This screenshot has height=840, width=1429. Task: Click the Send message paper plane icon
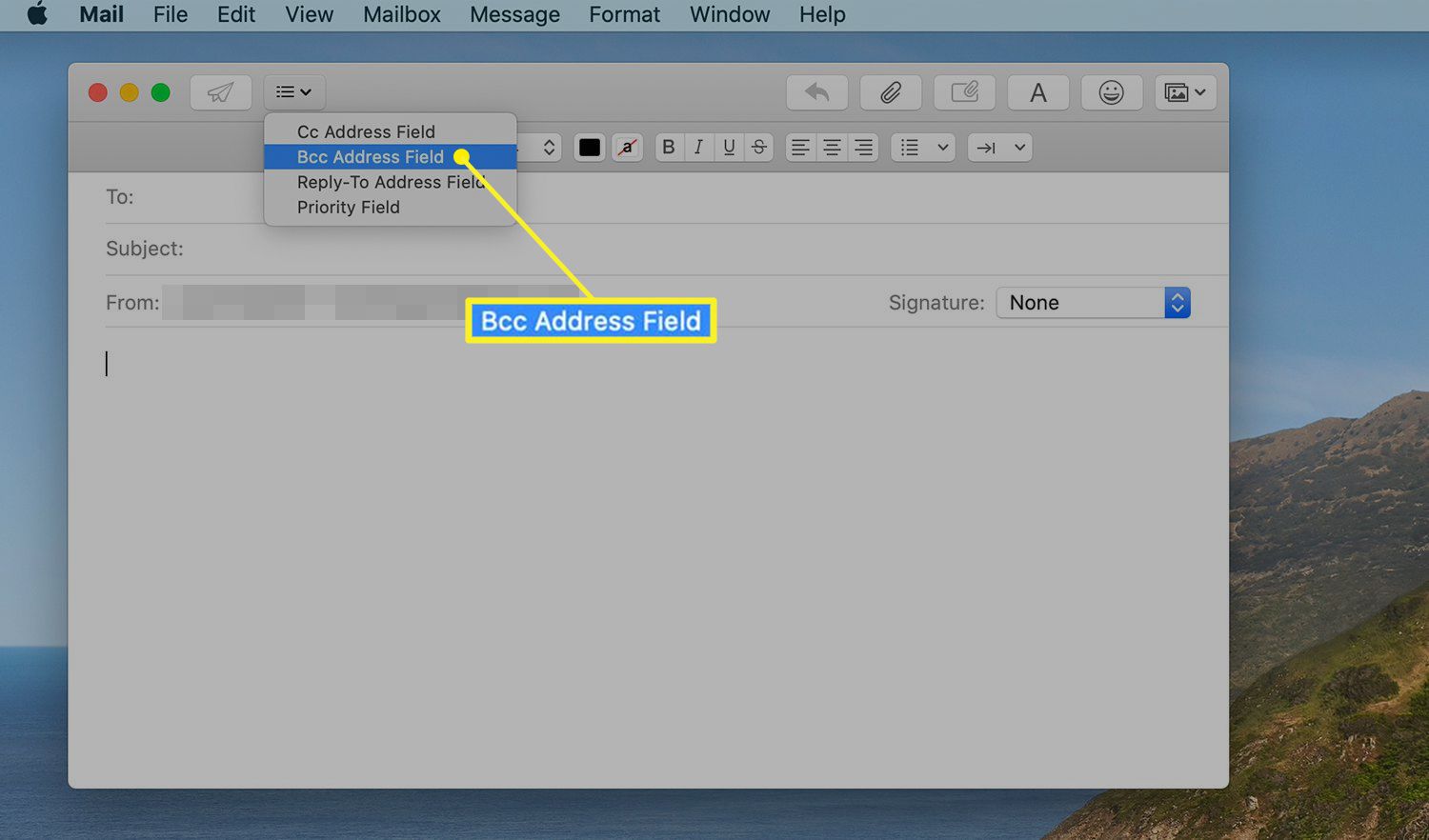220,92
